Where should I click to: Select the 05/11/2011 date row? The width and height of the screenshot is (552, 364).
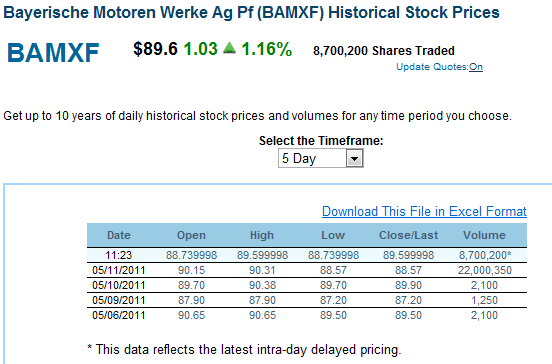307,270
